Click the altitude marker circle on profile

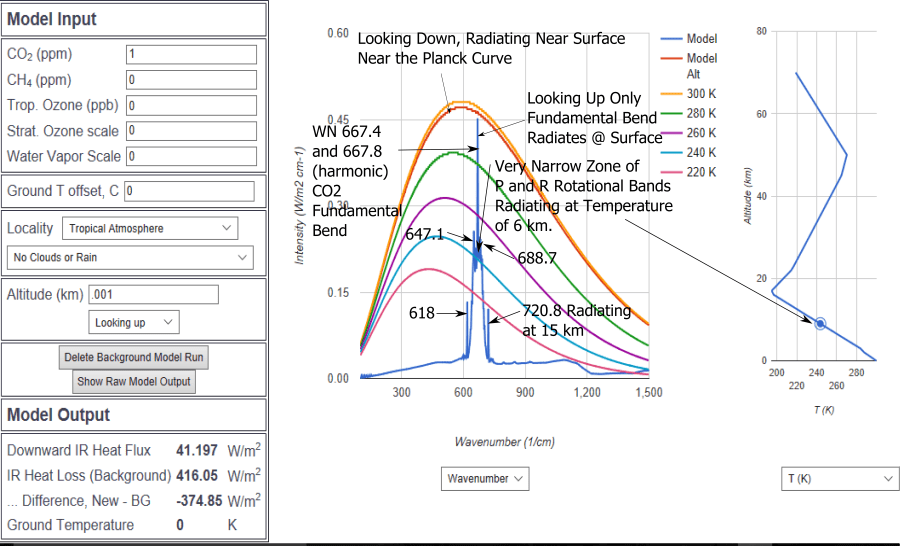(x=820, y=323)
